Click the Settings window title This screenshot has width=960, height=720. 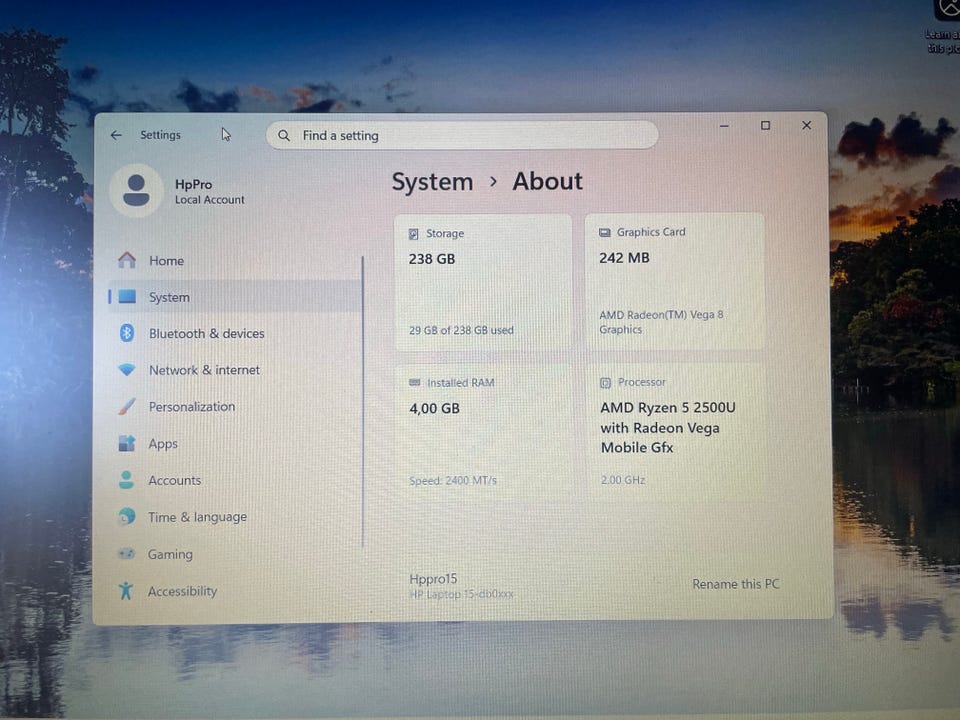[x=160, y=135]
